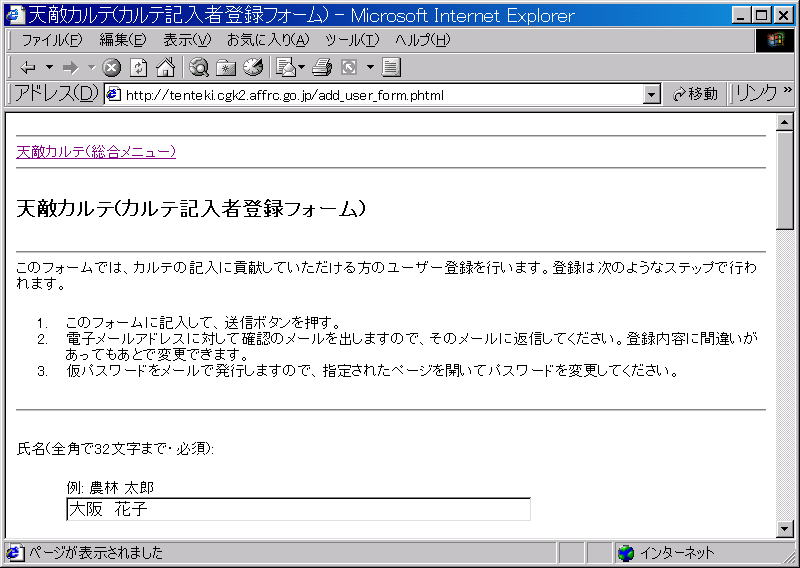The image size is (800, 568).
Task: Click the 氏名 name input field
Action: pyautogui.click(x=298, y=510)
